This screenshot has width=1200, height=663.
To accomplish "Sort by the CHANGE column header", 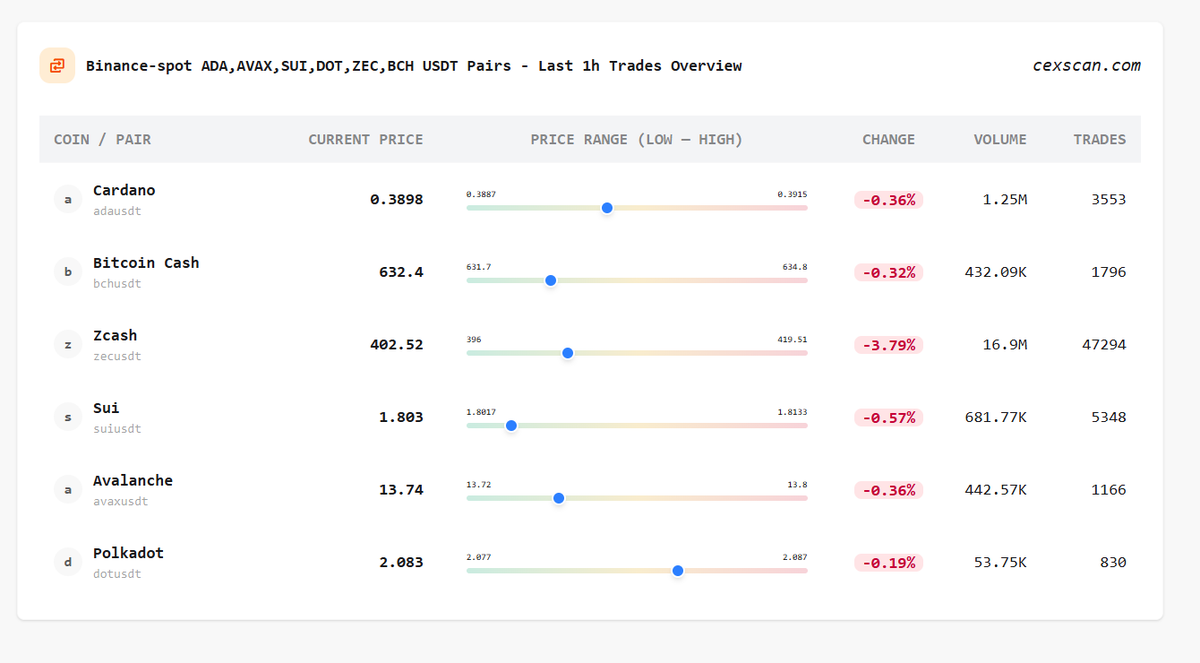I will (x=888, y=139).
